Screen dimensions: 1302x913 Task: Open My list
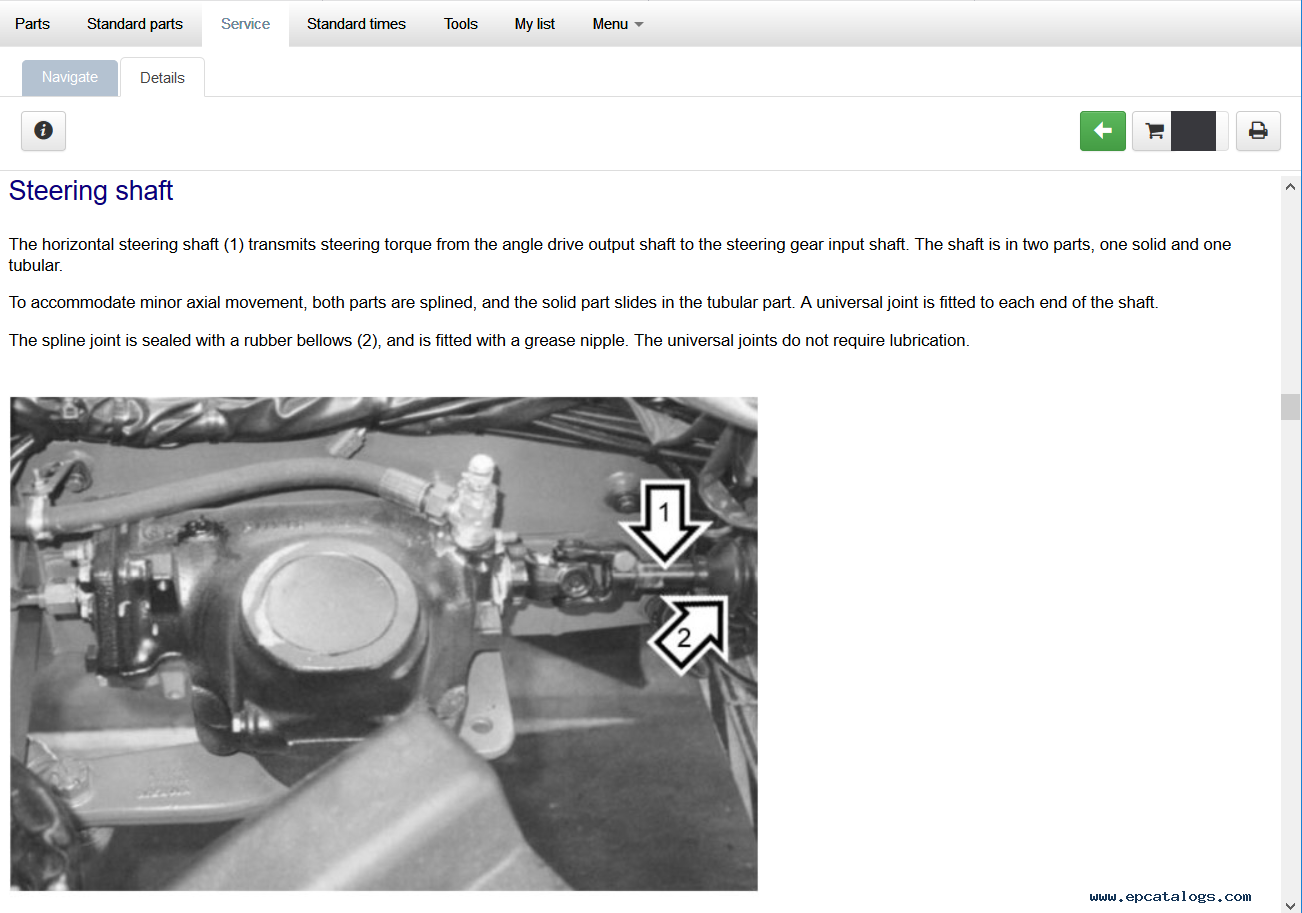535,24
